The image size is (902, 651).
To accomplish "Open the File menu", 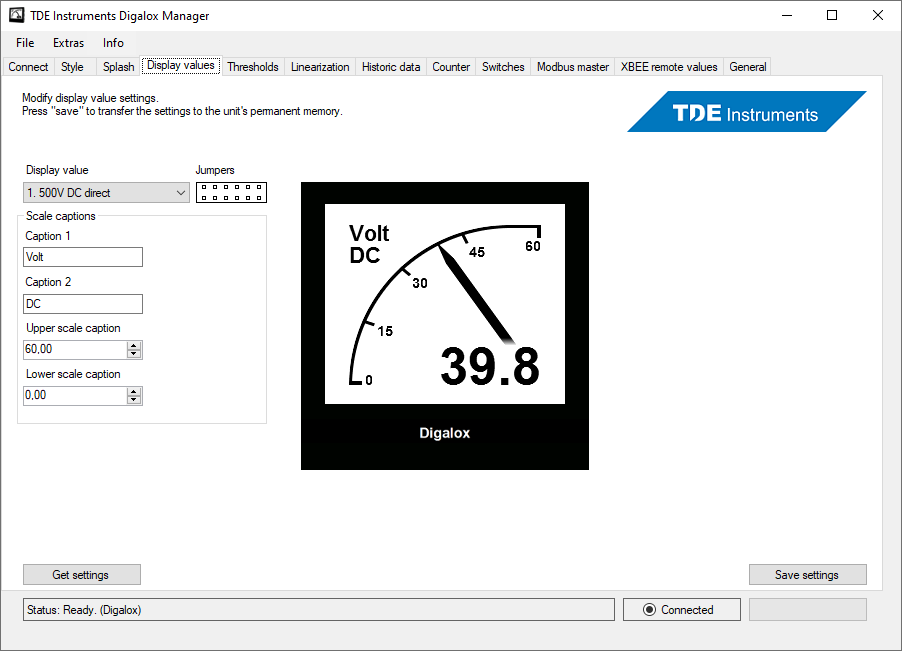I will coord(25,43).
